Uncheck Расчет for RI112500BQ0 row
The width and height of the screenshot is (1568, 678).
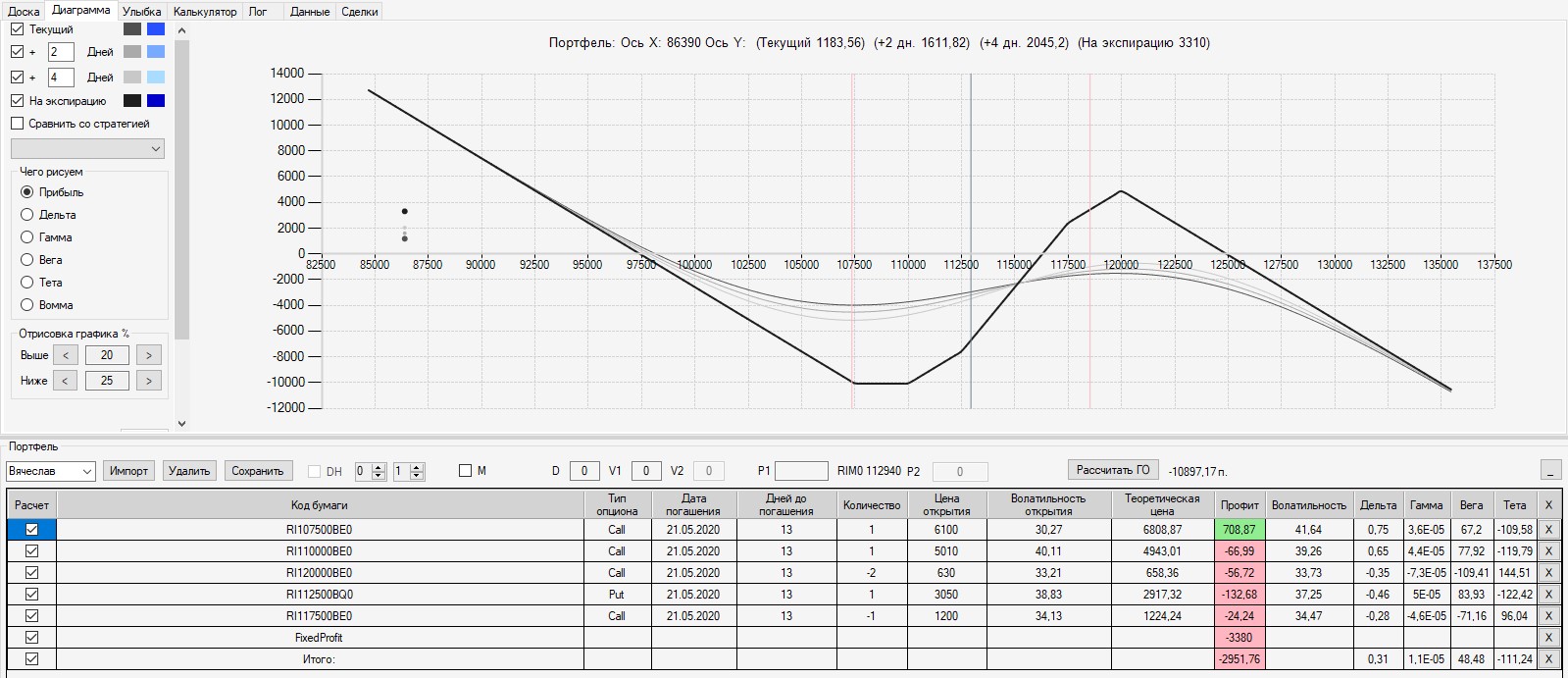point(31,595)
